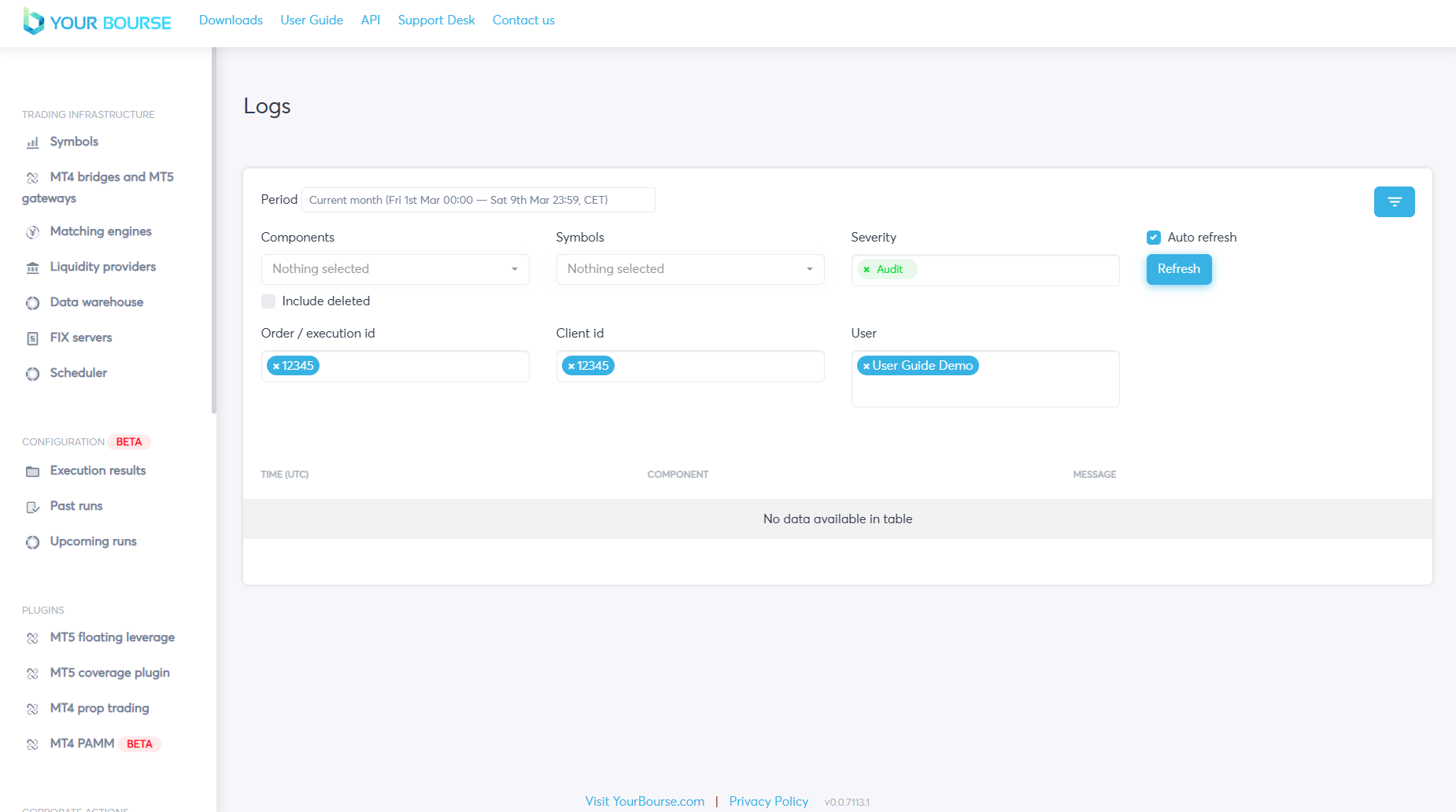
Task: Follow the Privacy Policy link
Action: [768, 801]
